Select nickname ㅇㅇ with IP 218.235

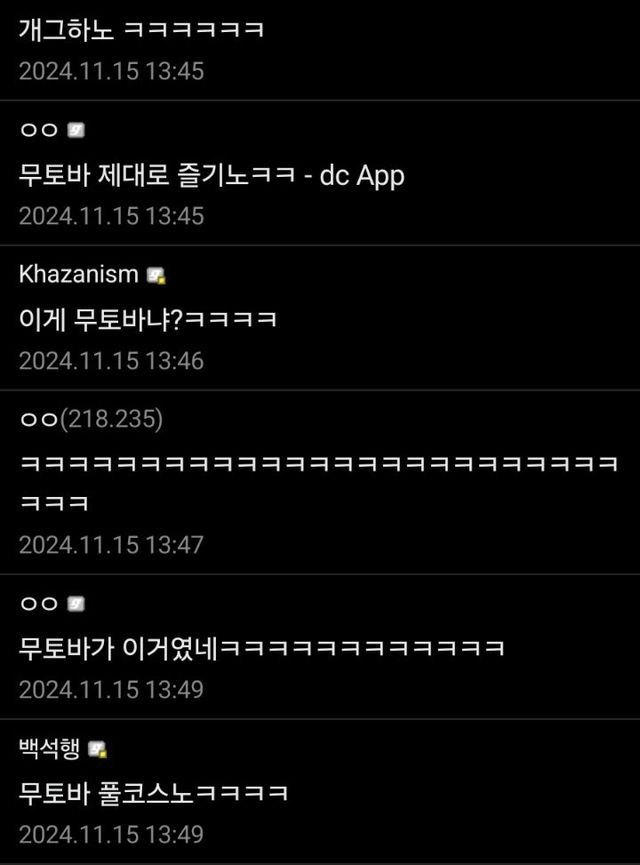point(39,419)
